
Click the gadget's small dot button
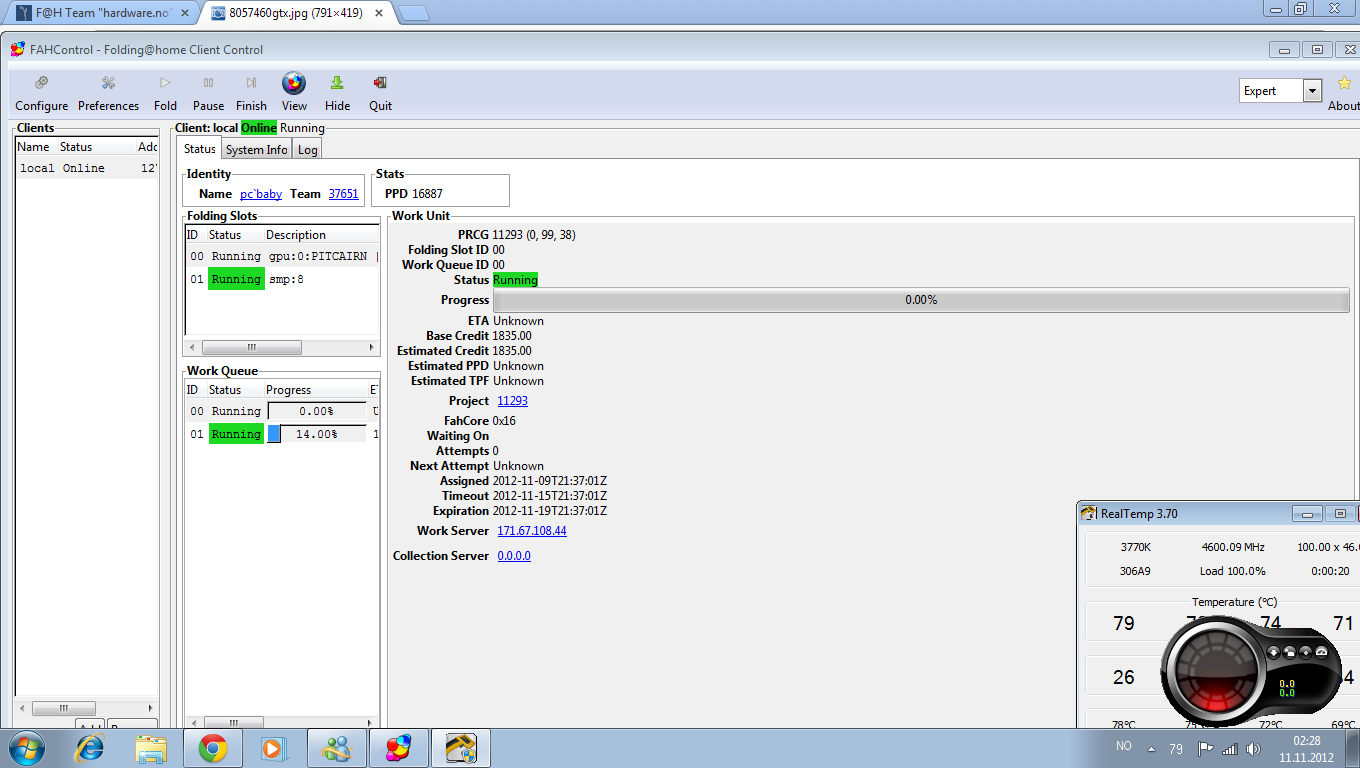(x=1305, y=653)
